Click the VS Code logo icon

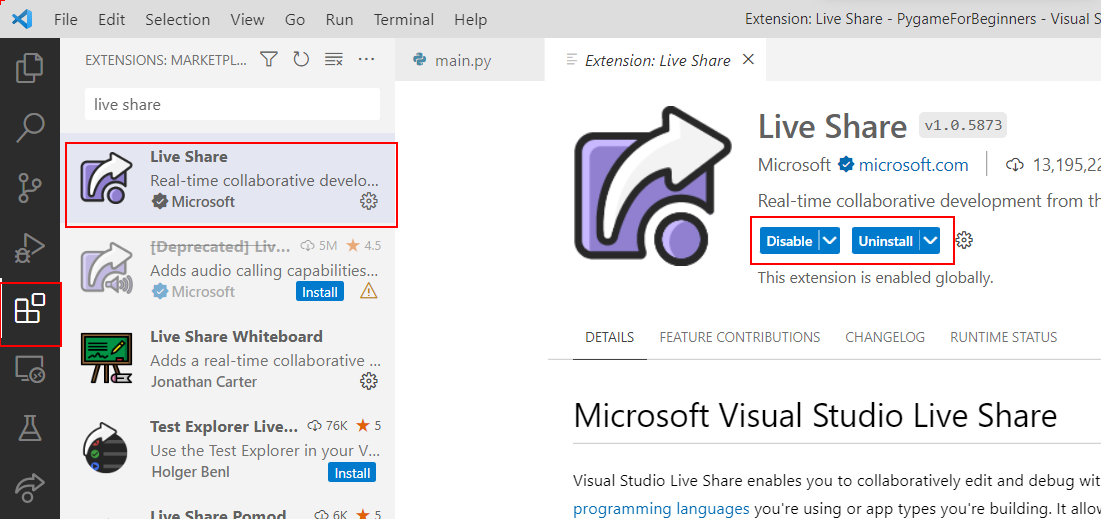[x=22, y=19]
